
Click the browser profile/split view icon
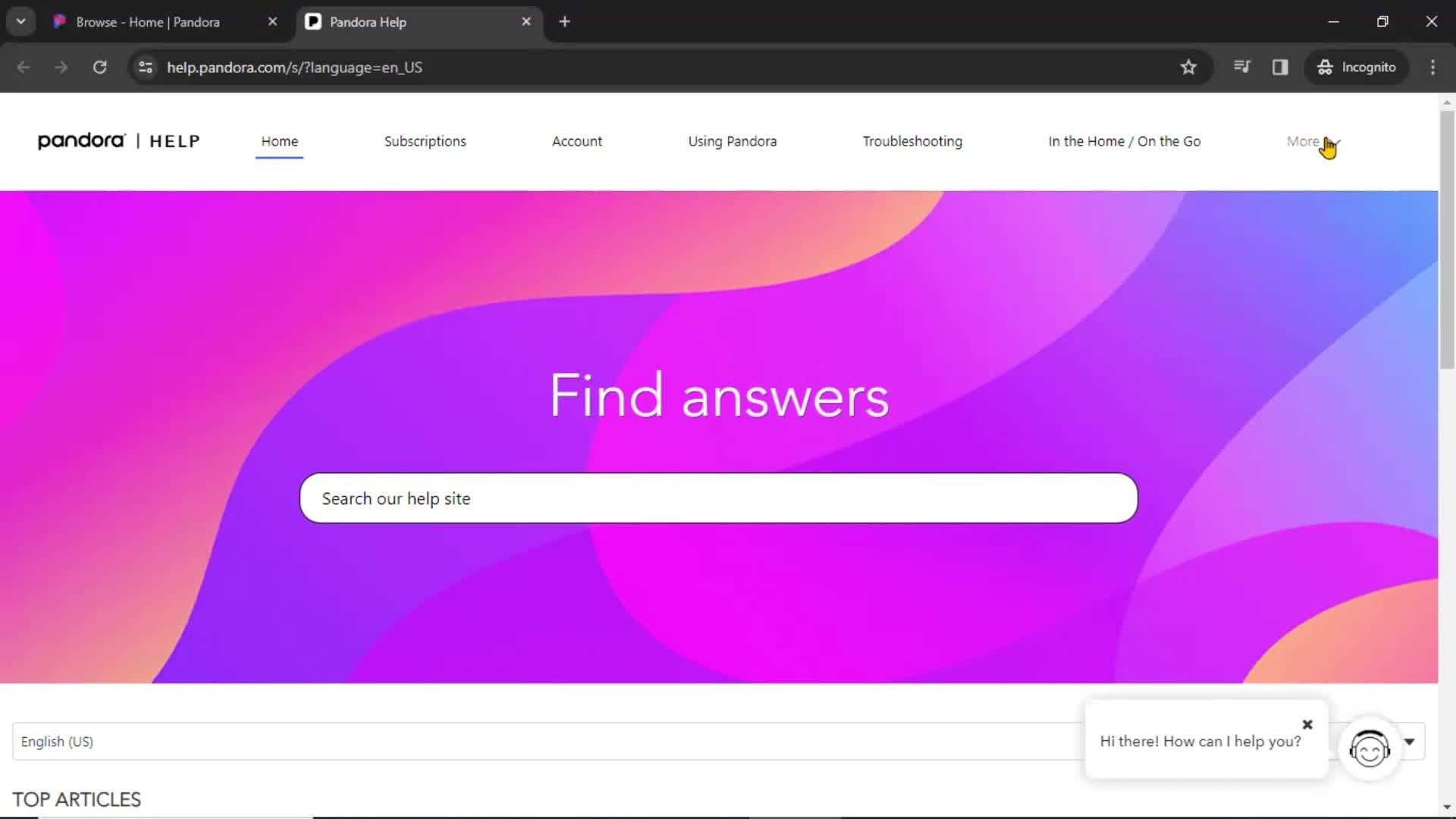[1280, 67]
